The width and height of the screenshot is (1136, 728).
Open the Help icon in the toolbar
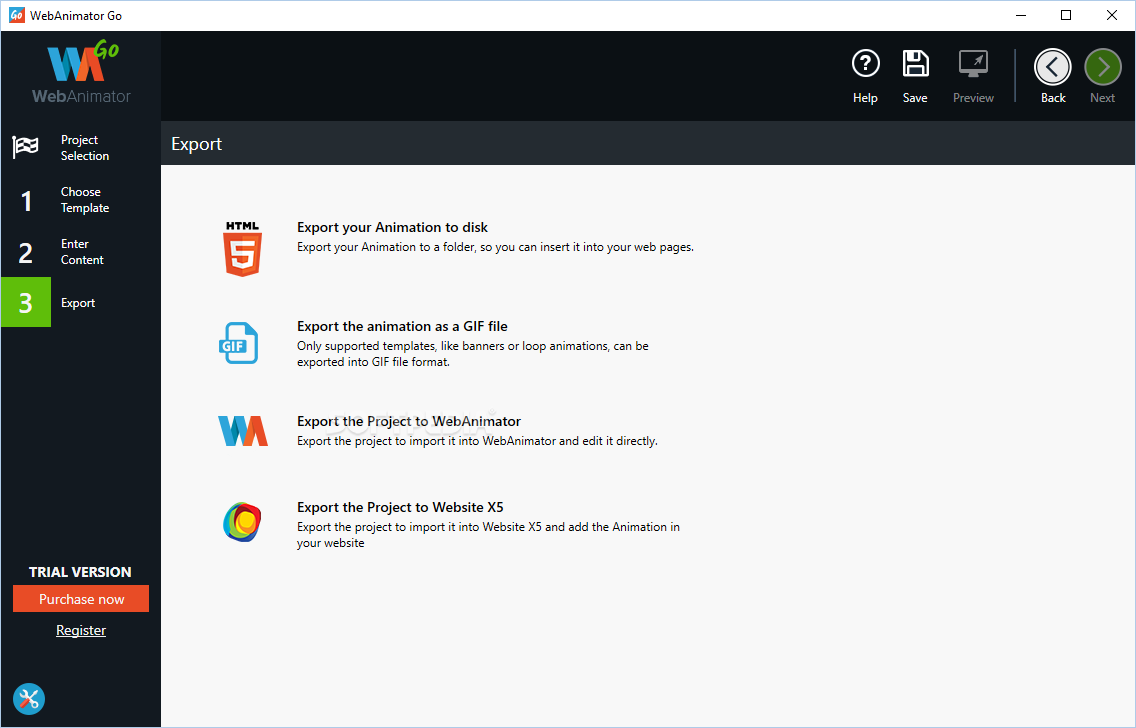[x=865, y=64]
